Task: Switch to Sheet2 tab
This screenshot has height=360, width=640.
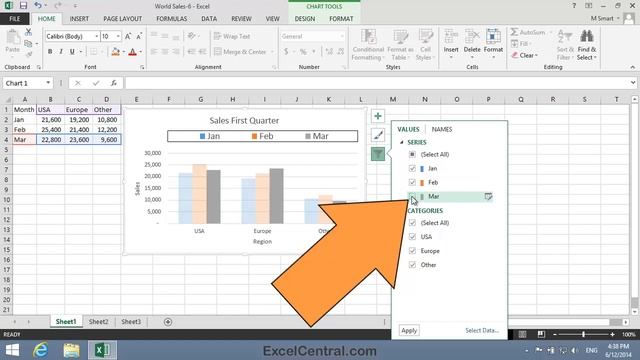Action: [98, 322]
